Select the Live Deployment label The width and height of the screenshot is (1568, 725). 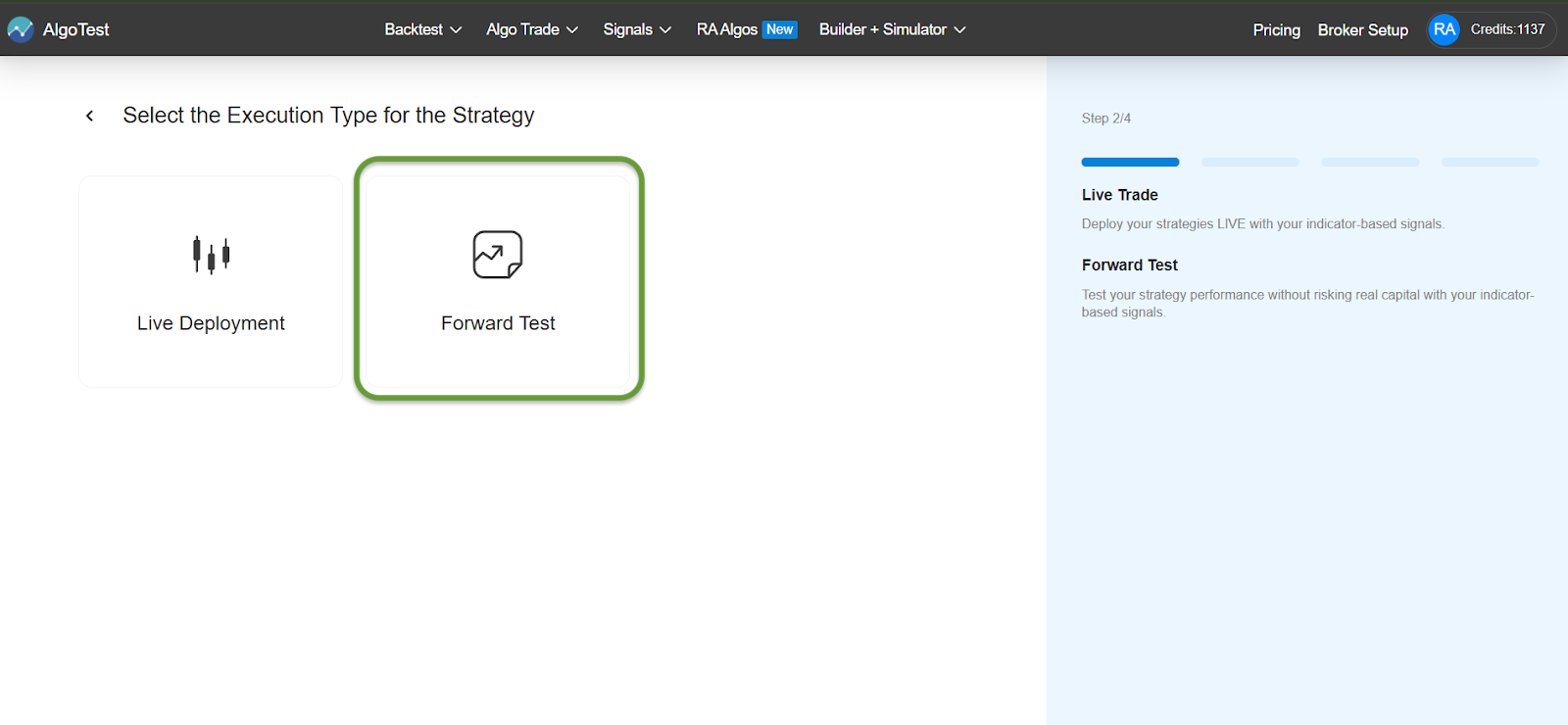click(x=211, y=323)
